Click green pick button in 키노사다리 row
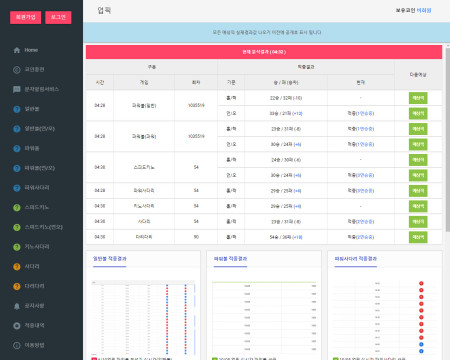Image resolution: width=450 pixels, height=360 pixels. [418, 206]
